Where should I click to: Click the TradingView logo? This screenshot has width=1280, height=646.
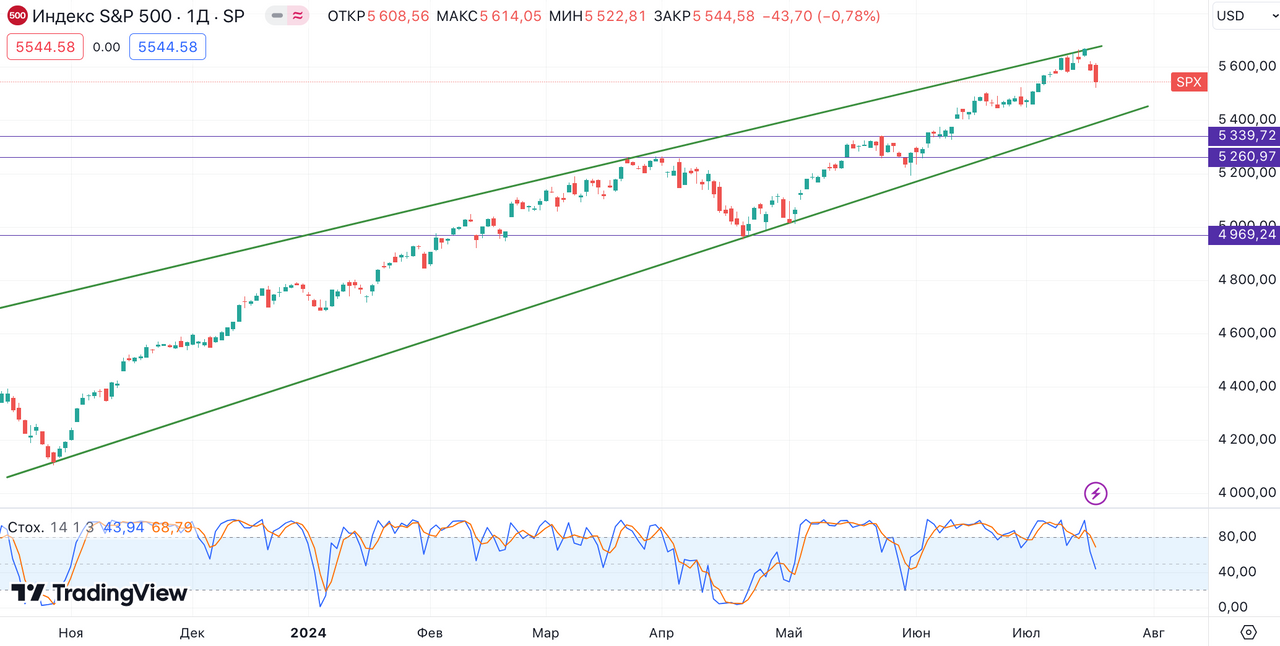click(x=99, y=594)
